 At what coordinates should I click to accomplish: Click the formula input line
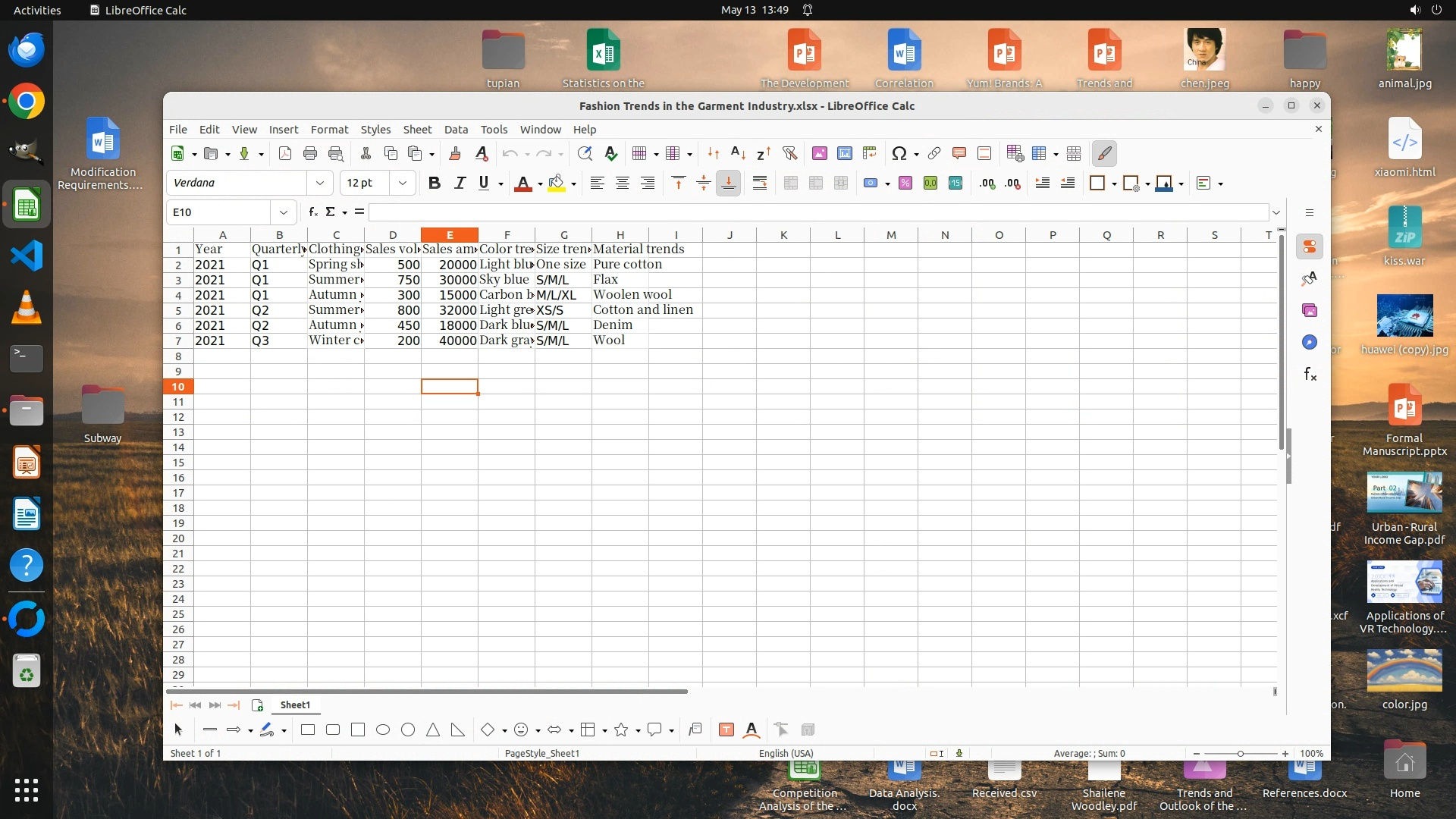[817, 212]
